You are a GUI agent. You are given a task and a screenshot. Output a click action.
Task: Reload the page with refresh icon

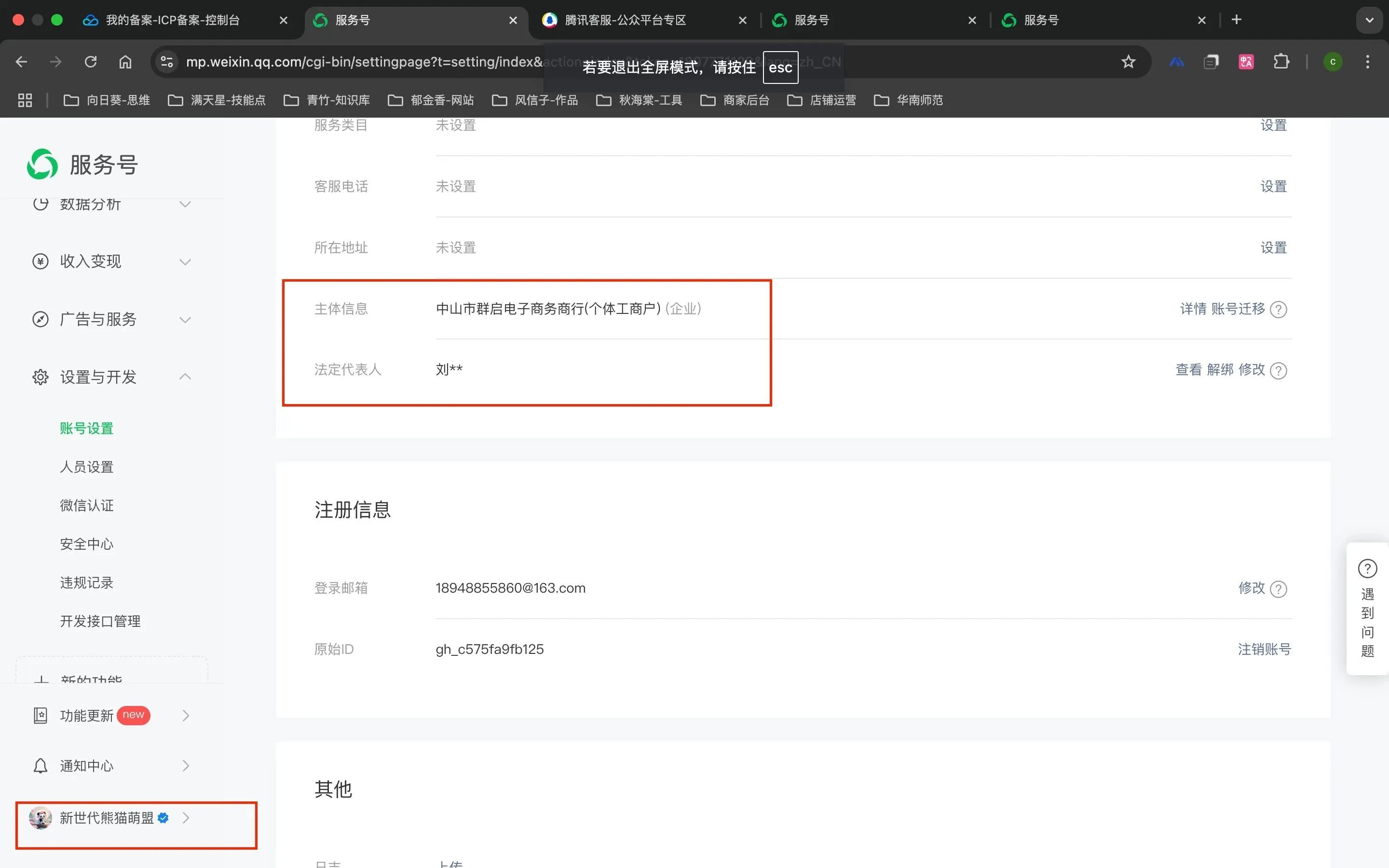click(x=91, y=62)
